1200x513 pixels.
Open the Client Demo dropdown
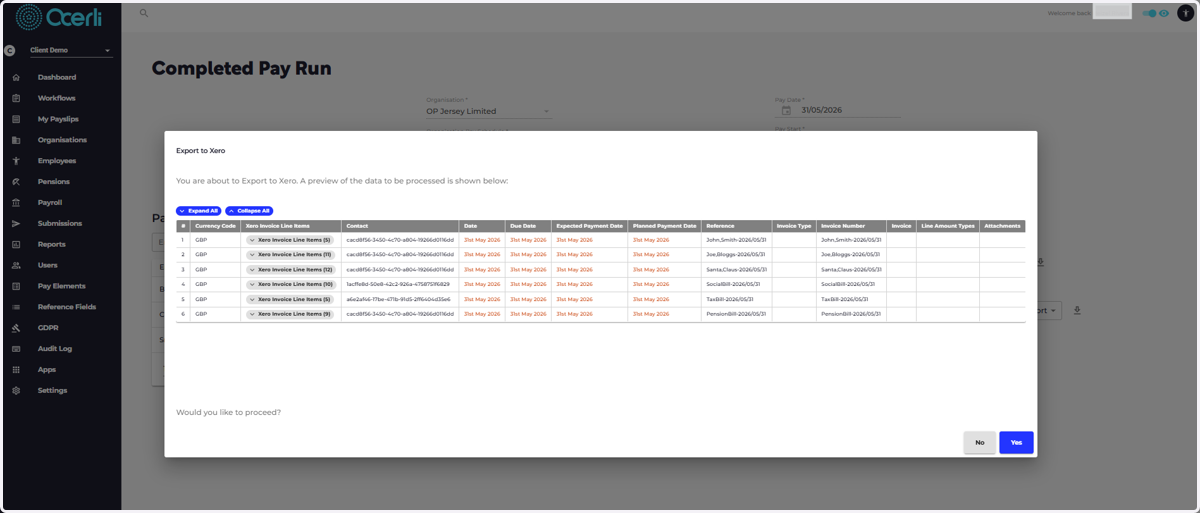pos(70,50)
